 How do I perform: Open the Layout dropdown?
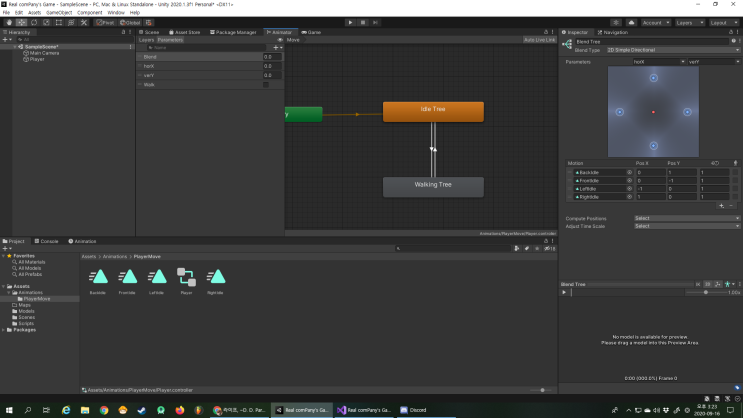point(724,22)
